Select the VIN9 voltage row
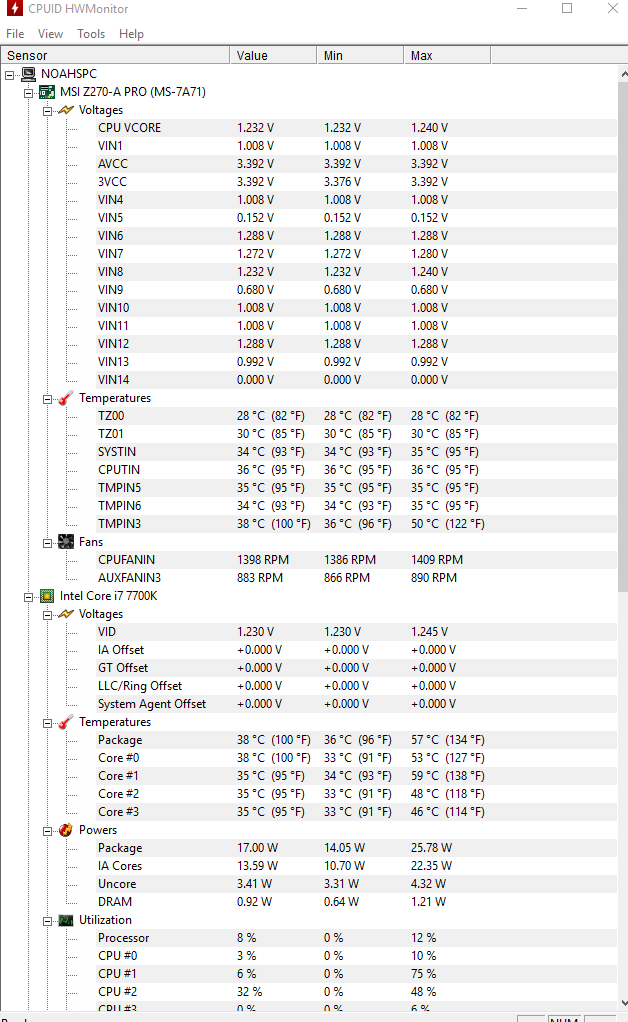This screenshot has height=1022, width=628. click(356, 289)
